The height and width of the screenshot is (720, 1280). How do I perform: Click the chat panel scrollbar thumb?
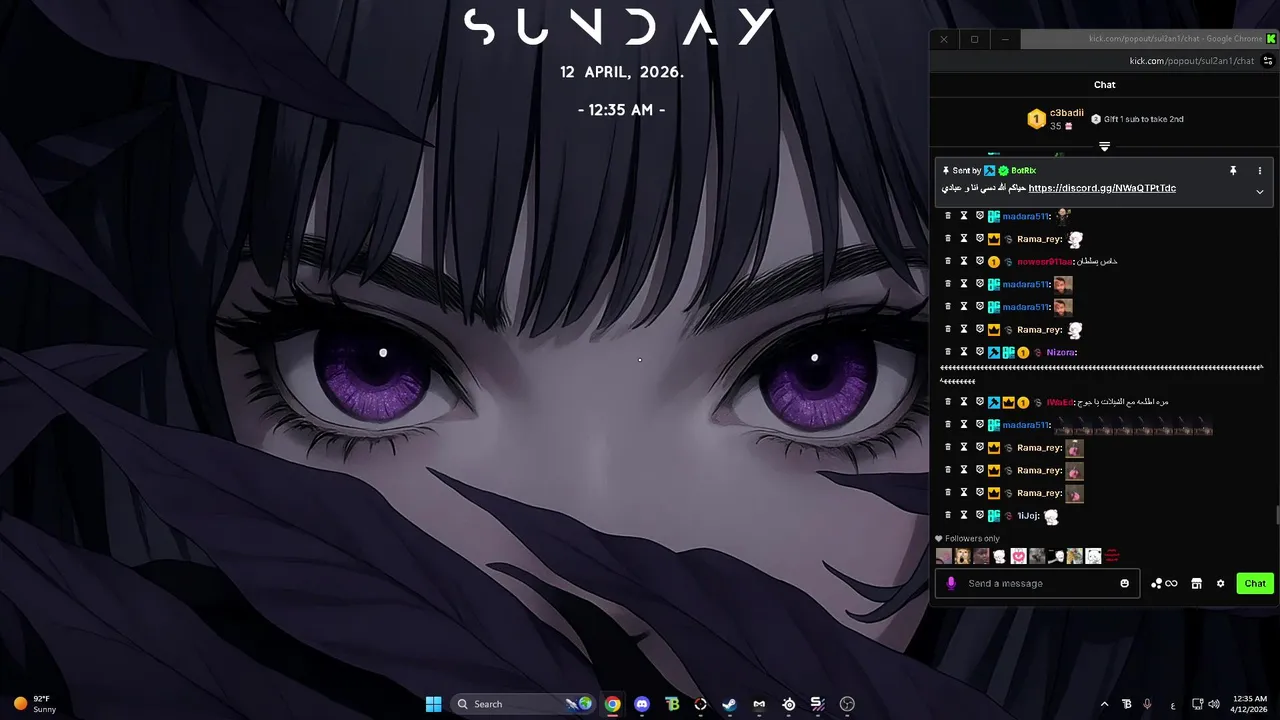pos(1277,516)
